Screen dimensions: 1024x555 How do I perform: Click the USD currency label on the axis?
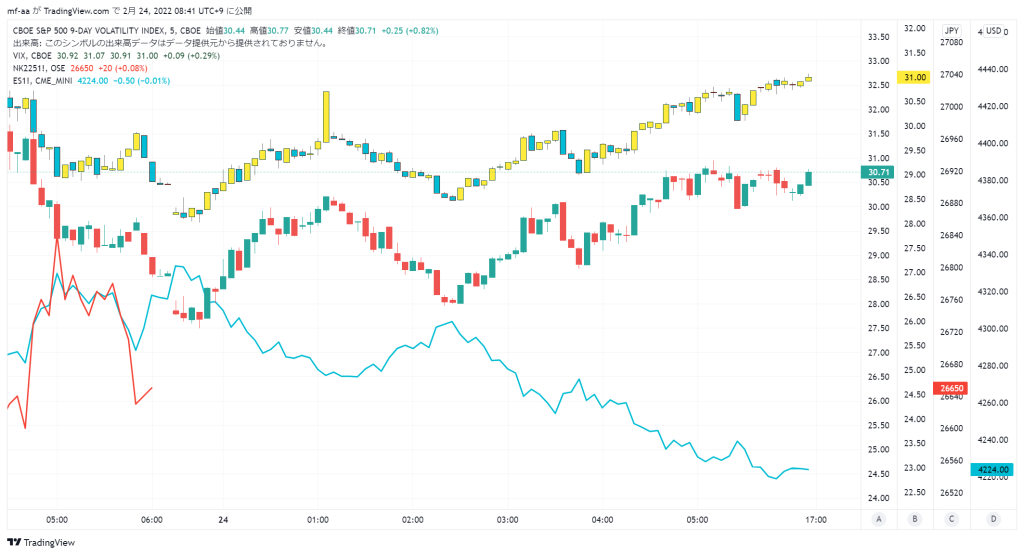994,31
